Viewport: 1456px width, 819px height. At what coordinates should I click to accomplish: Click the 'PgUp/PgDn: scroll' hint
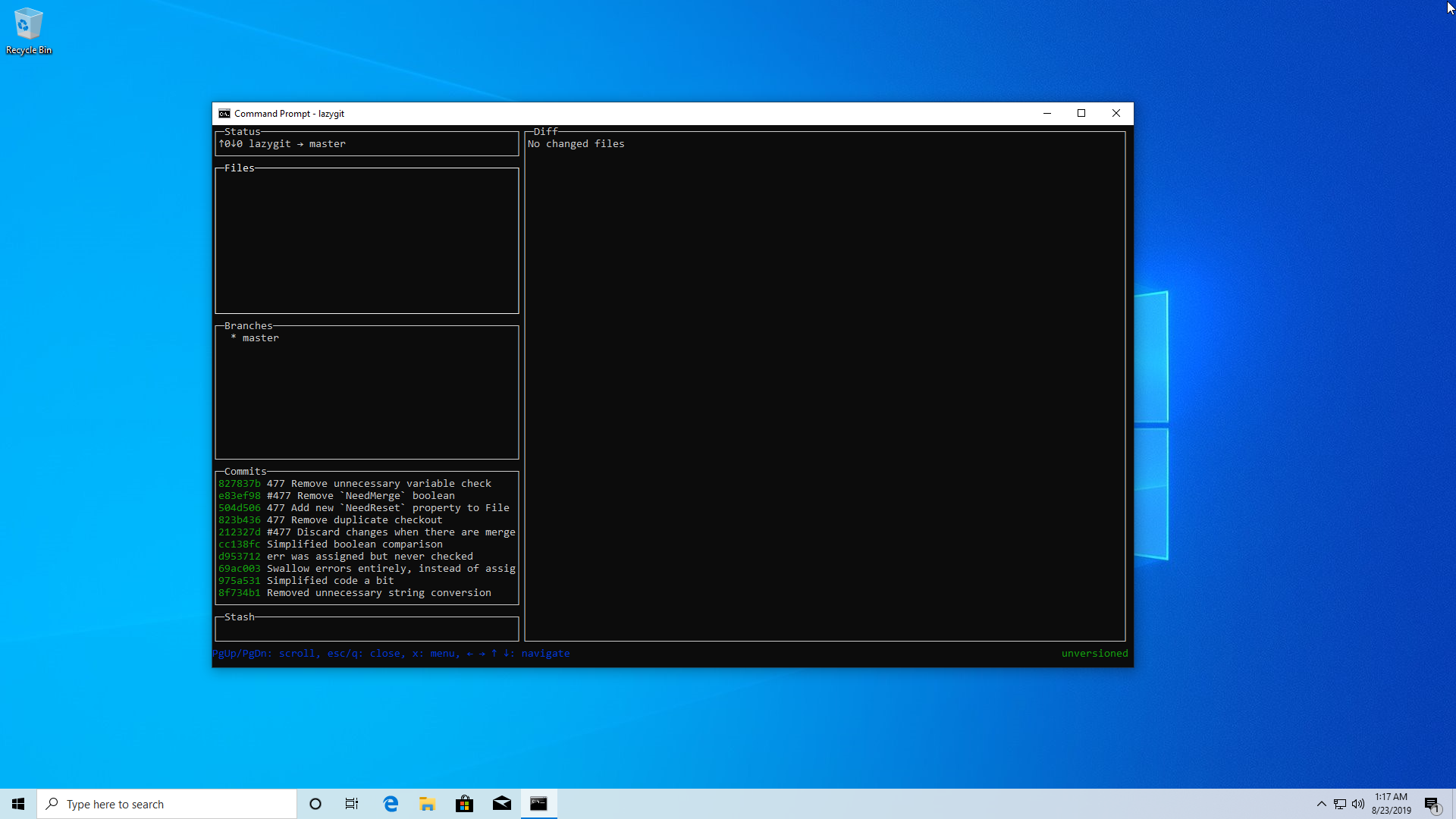[x=263, y=654]
